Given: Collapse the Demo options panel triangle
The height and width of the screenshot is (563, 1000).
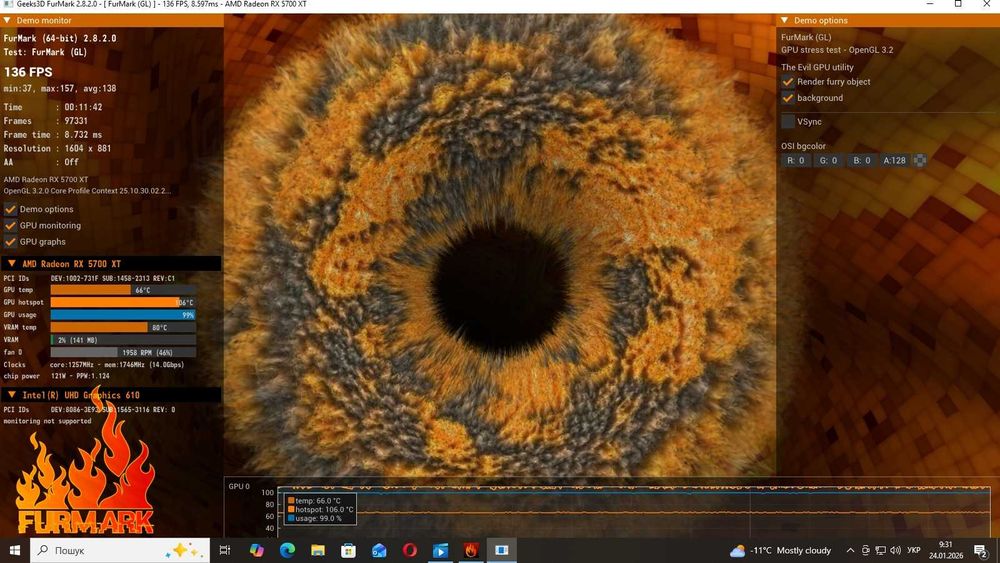Looking at the screenshot, I should click(x=784, y=20).
